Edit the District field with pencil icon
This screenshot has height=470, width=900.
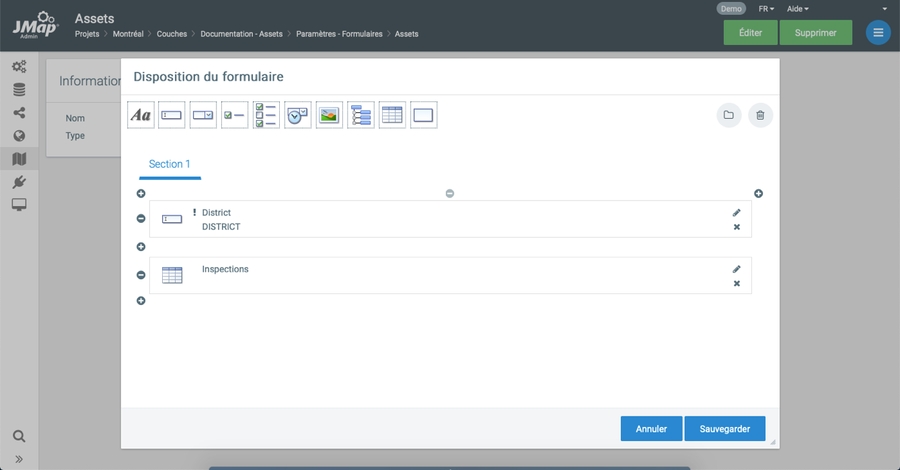click(x=737, y=212)
